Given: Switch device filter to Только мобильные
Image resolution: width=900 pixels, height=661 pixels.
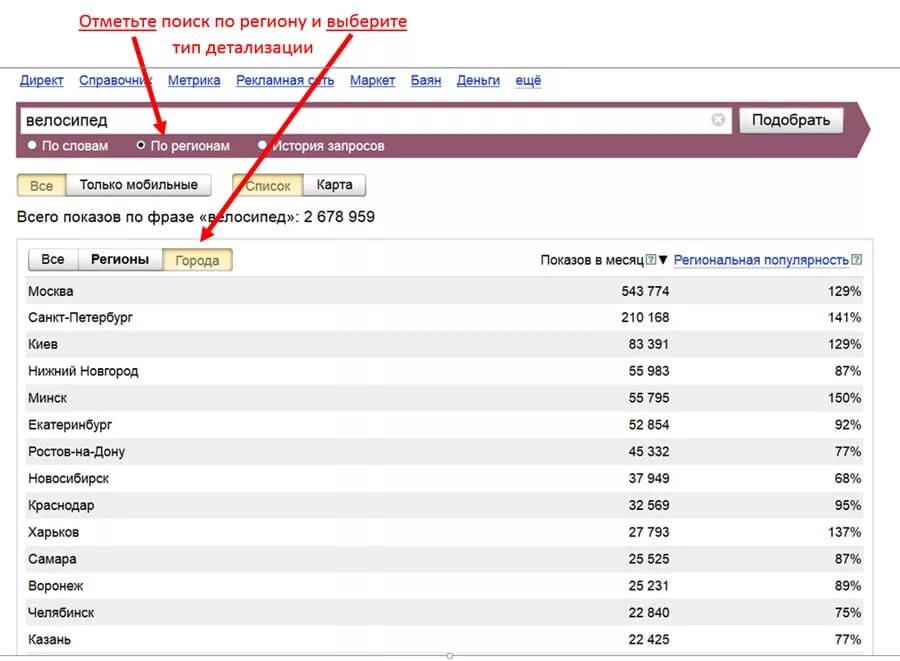Looking at the screenshot, I should tap(138, 185).
